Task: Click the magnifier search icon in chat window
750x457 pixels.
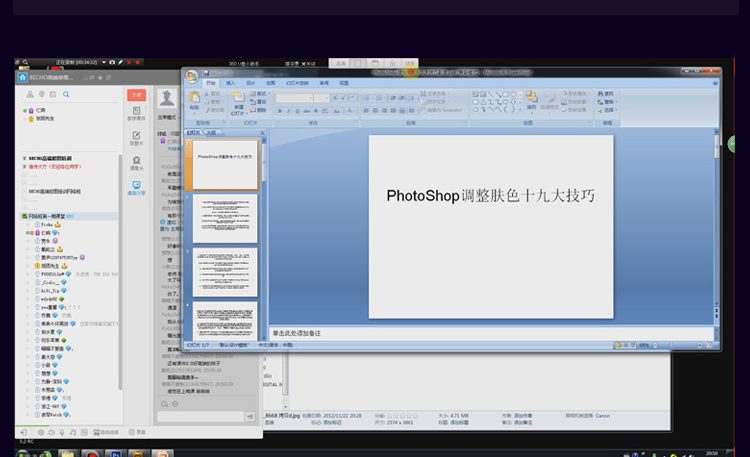Action: click(x=66, y=94)
